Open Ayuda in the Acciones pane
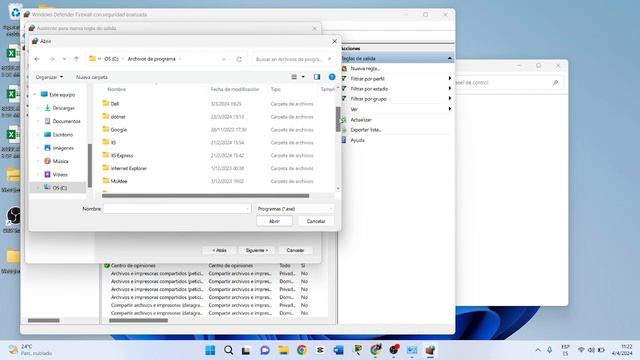Viewport: 640px width, 360px height. click(357, 140)
